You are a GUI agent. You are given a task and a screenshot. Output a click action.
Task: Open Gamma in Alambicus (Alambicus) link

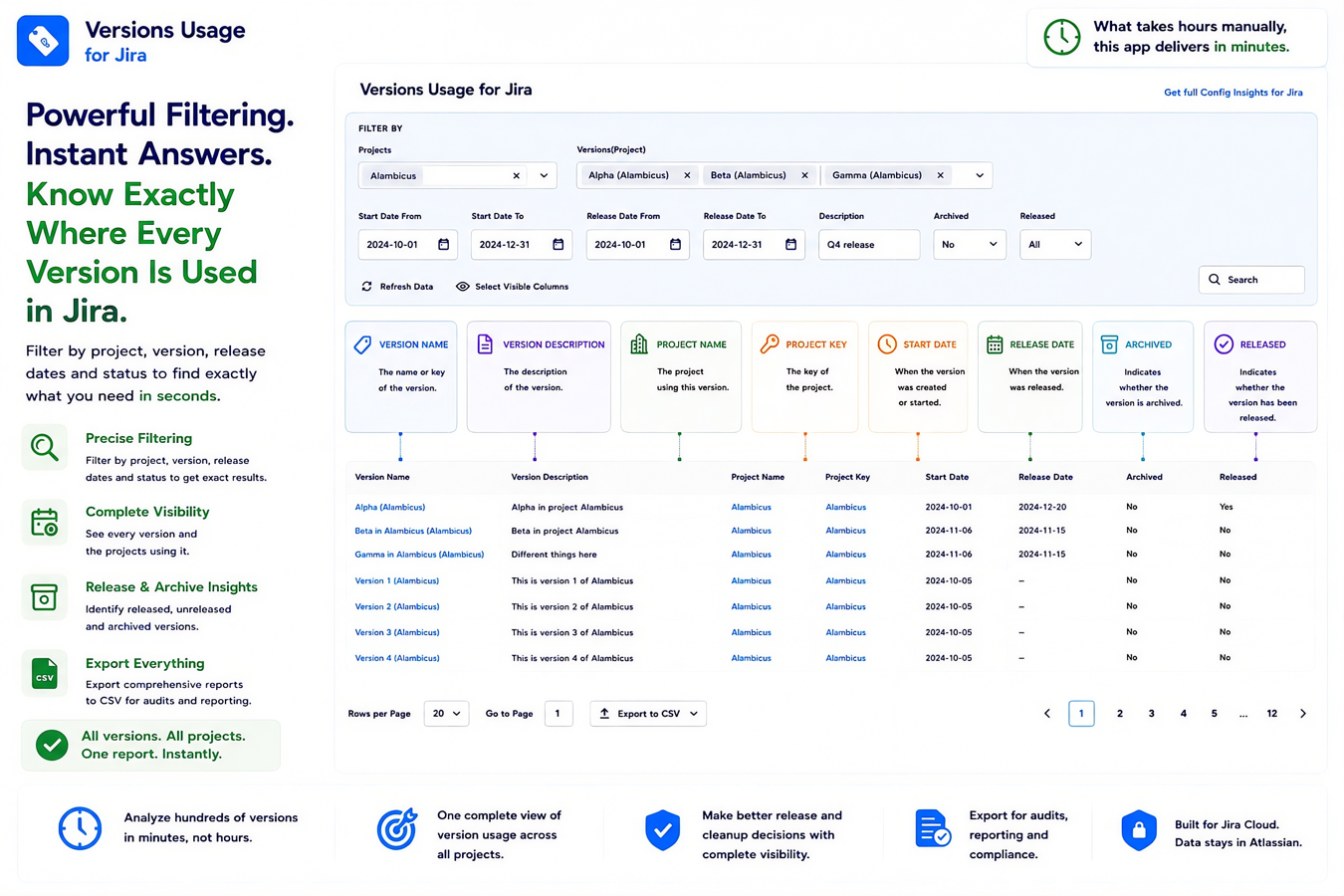coord(419,555)
